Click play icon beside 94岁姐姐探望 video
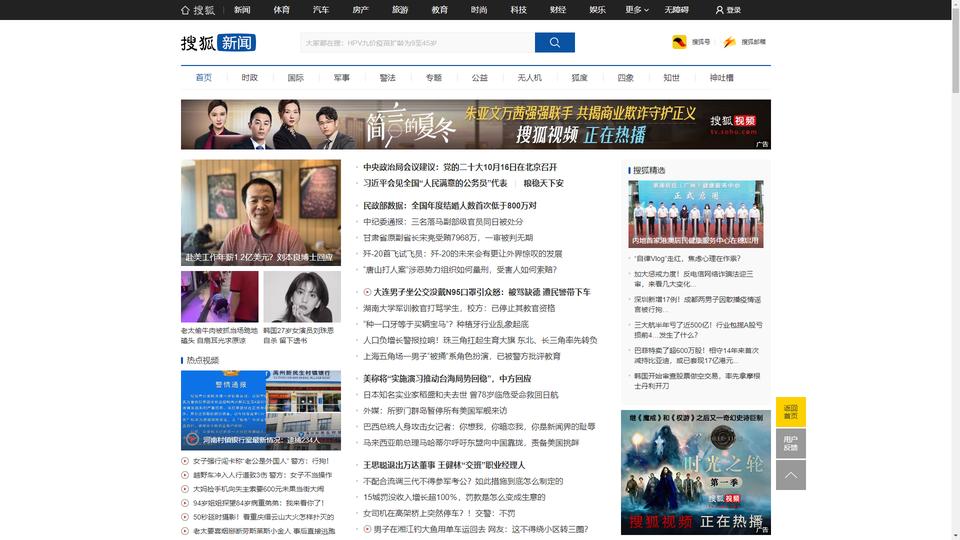Viewport: 960px width, 540px height. point(185,503)
